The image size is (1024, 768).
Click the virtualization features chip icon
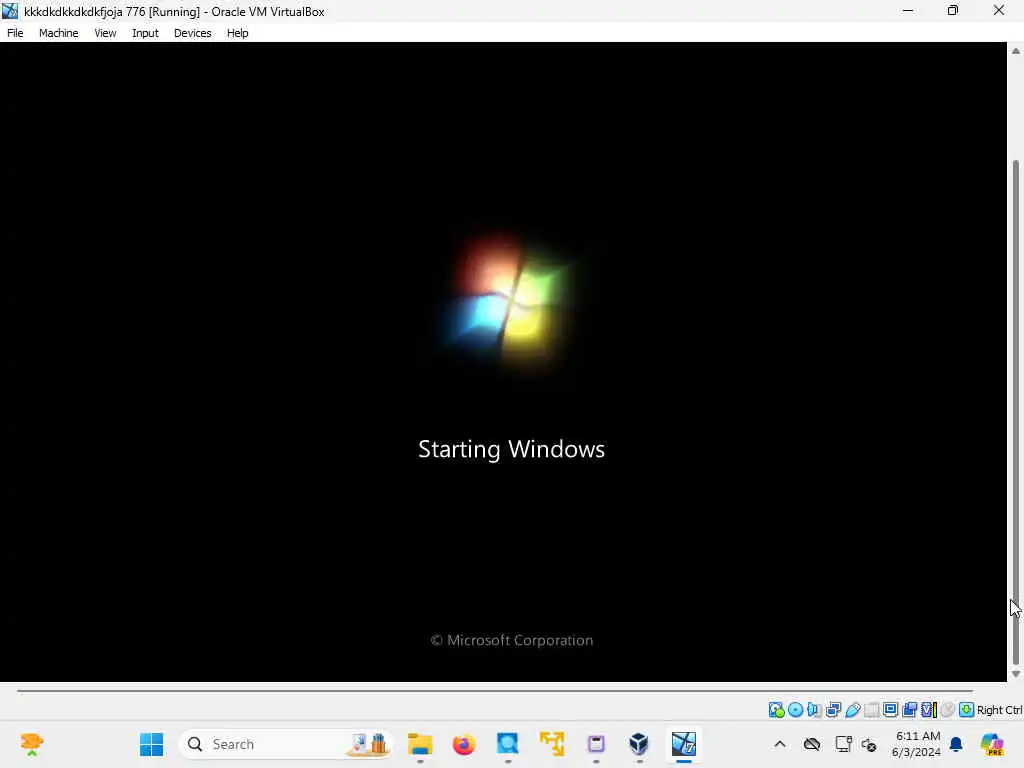[x=929, y=710]
